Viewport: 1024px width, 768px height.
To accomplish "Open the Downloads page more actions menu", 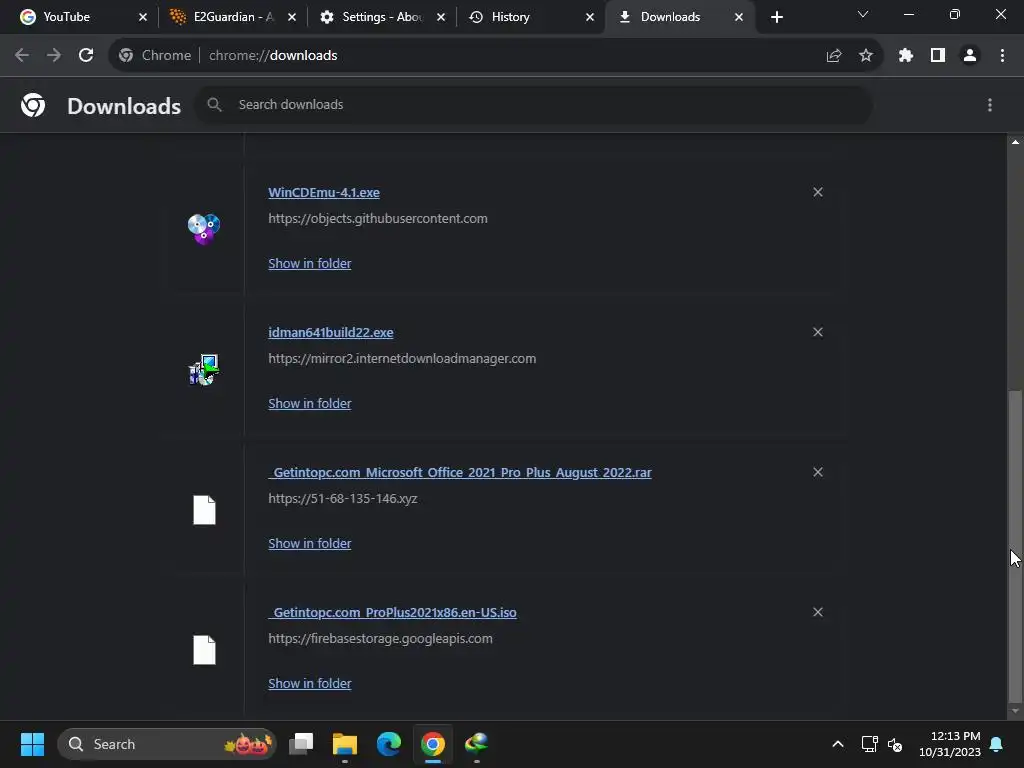I will 989,105.
